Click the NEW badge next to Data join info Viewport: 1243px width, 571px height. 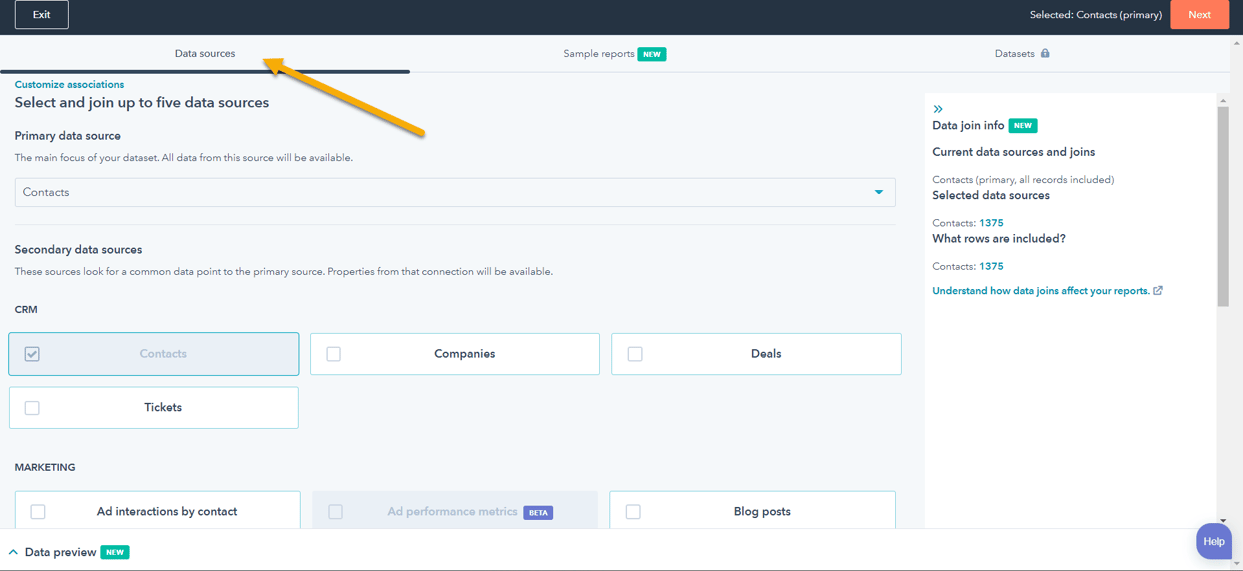pyautogui.click(x=1023, y=126)
